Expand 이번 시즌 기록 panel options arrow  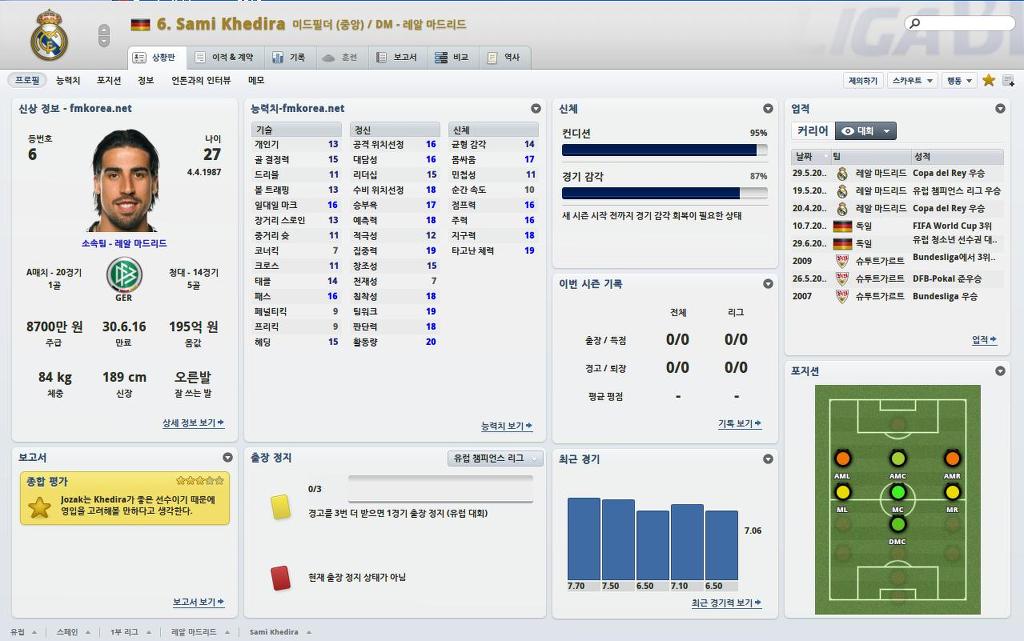click(x=768, y=283)
